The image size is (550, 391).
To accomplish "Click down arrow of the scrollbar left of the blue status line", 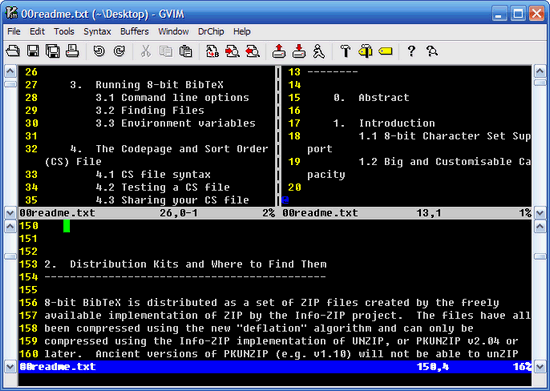I will pyautogui.click(x=10, y=367).
